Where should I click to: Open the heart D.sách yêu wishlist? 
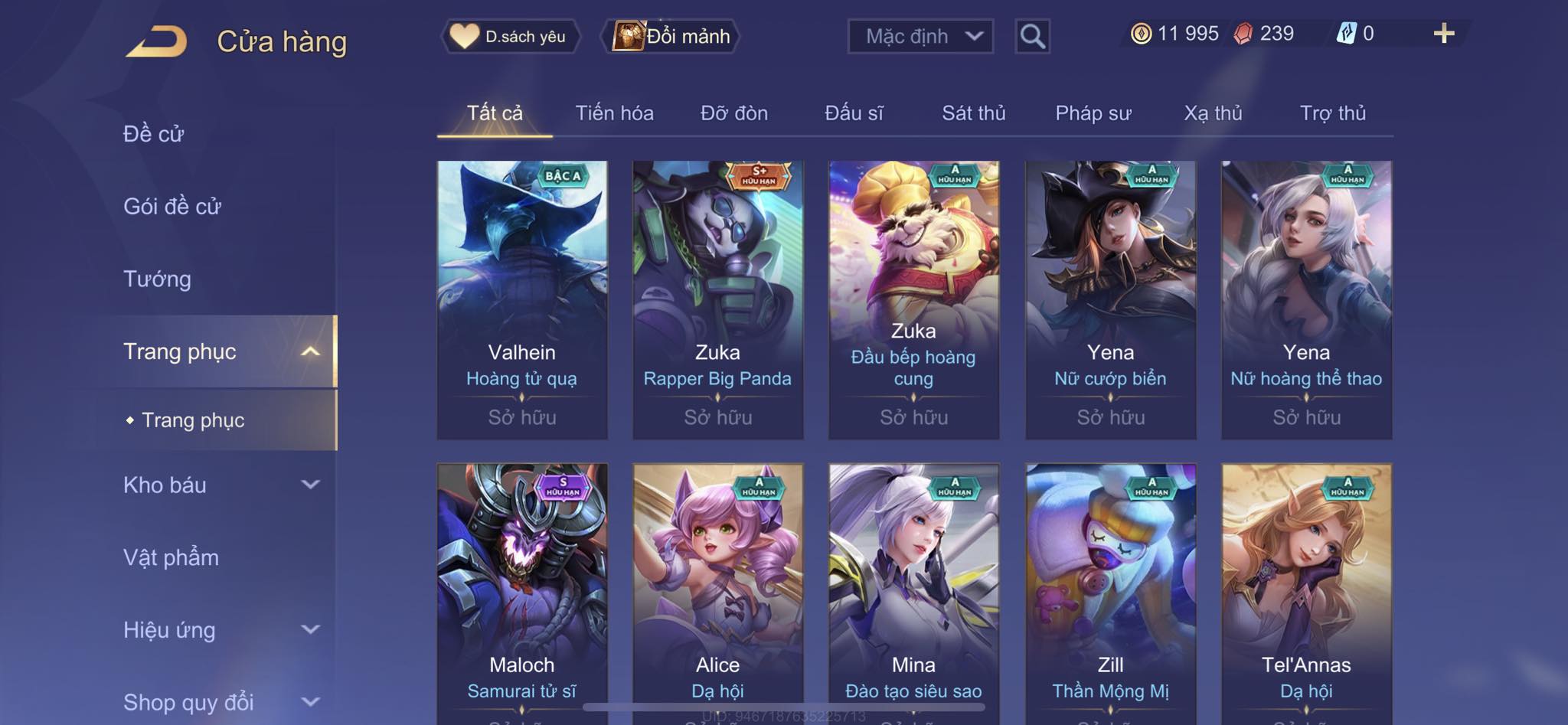(x=510, y=36)
